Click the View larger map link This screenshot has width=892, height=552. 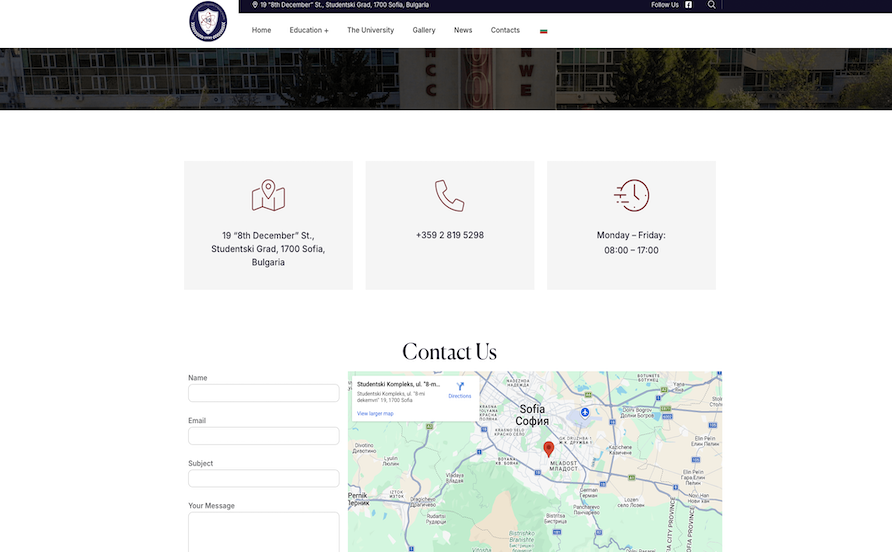tap(375, 413)
